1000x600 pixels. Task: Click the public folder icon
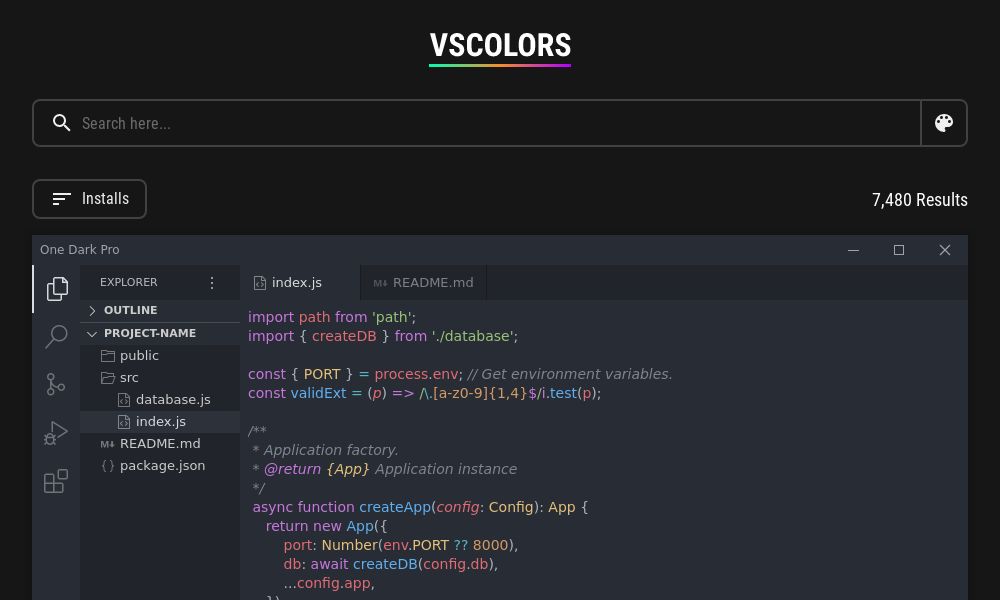[108, 356]
